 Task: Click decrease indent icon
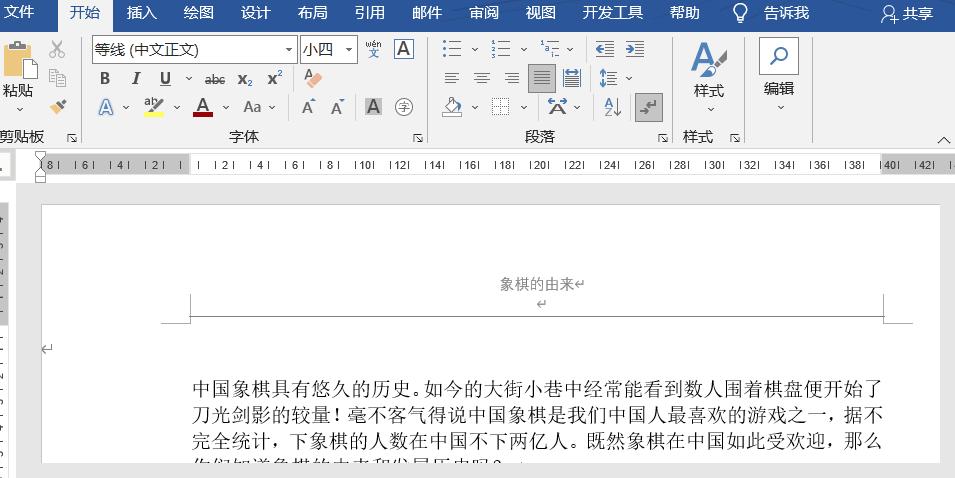pyautogui.click(x=604, y=49)
